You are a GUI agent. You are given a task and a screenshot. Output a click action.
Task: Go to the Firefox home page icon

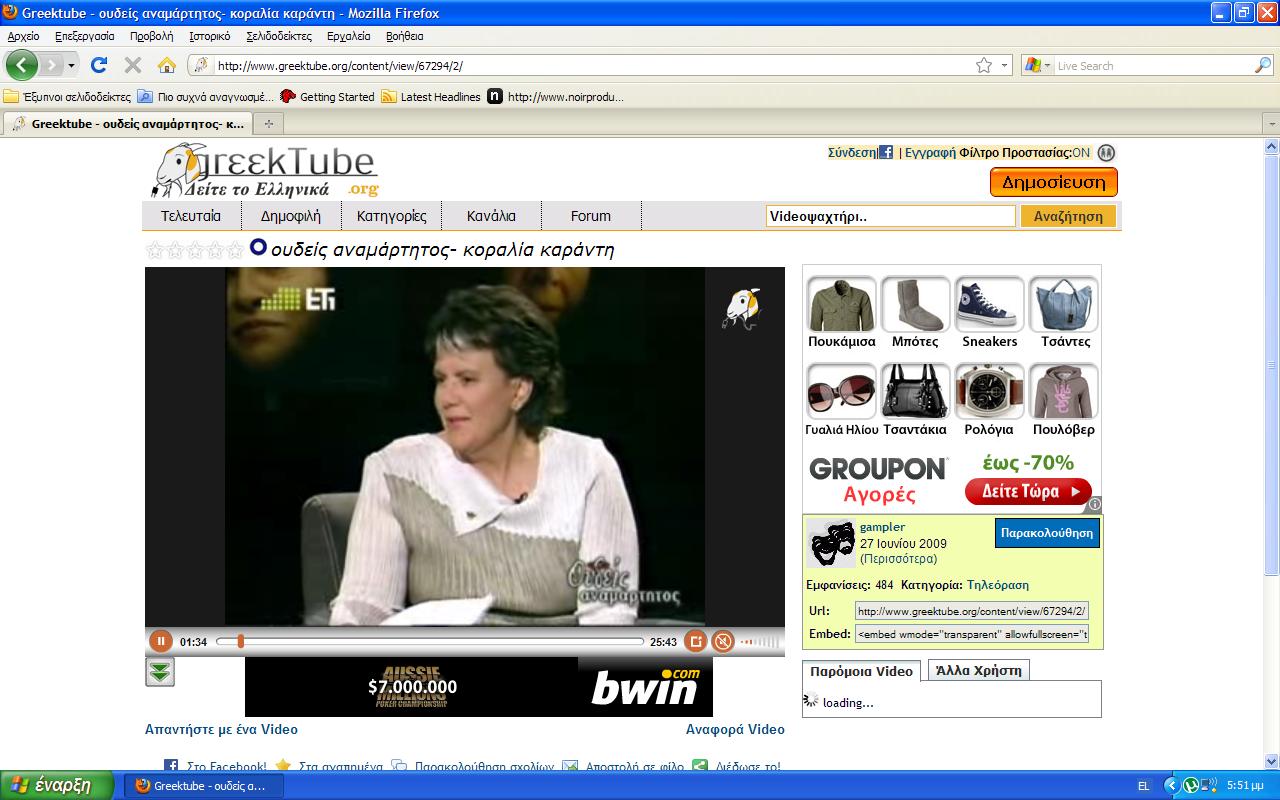click(167, 65)
